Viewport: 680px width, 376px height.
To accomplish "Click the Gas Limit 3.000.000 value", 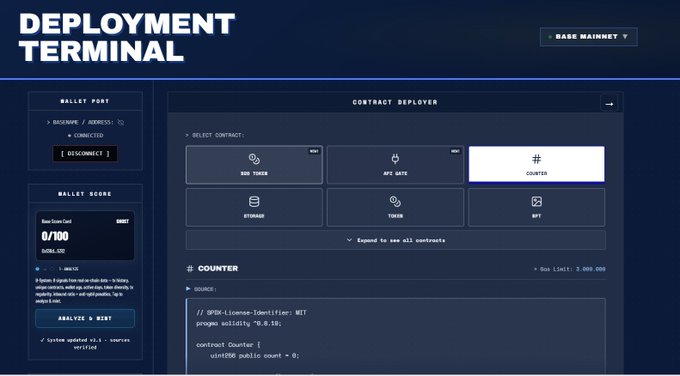I will point(591,269).
